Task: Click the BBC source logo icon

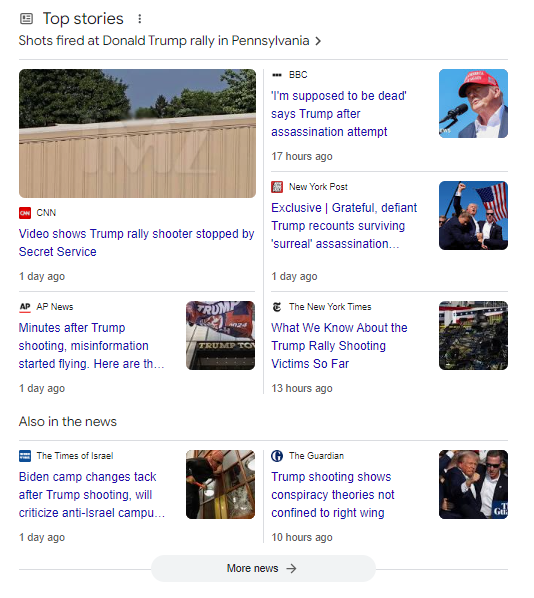Action: pyautogui.click(x=277, y=75)
